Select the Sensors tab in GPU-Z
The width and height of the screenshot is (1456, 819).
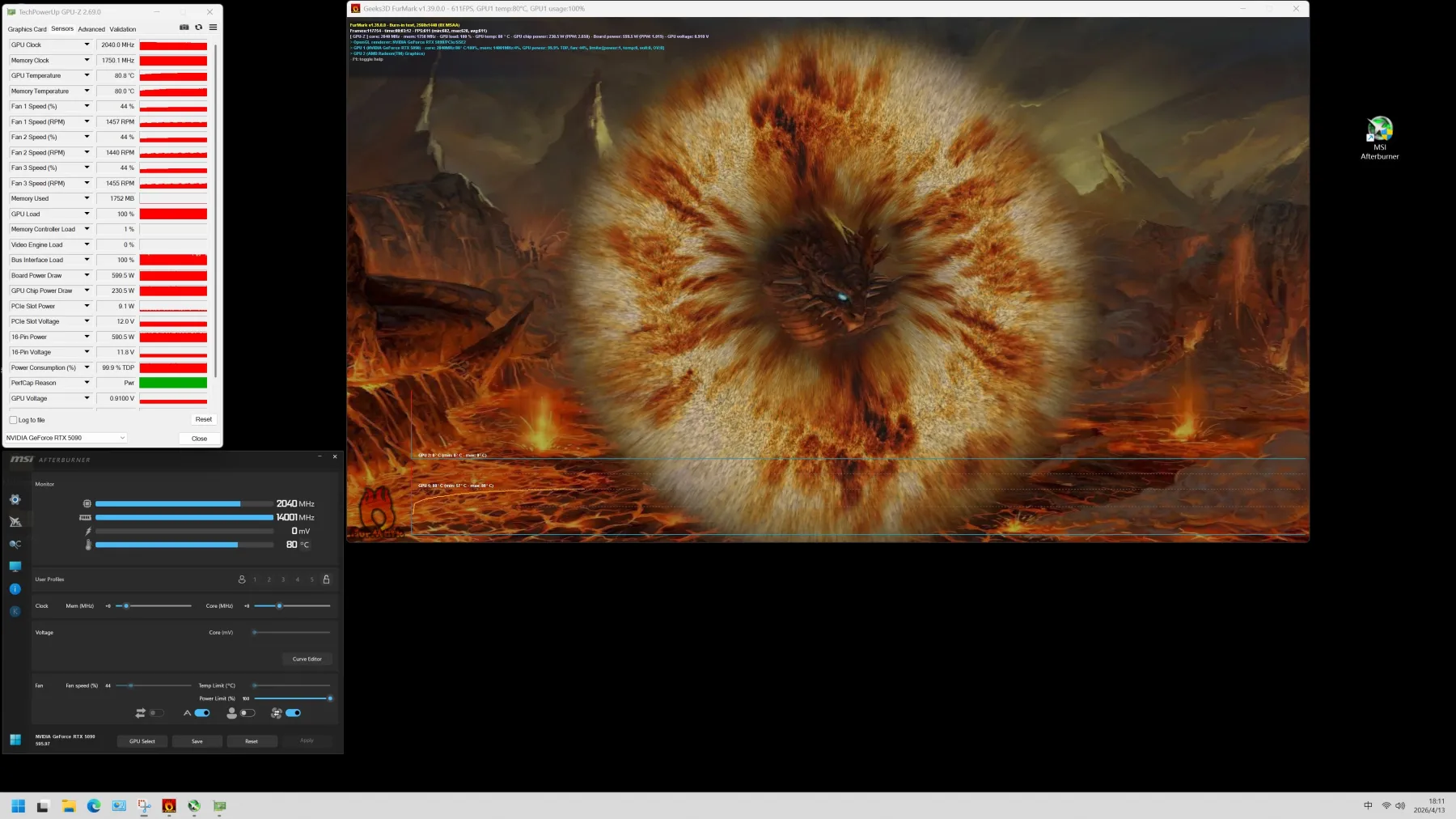62,29
